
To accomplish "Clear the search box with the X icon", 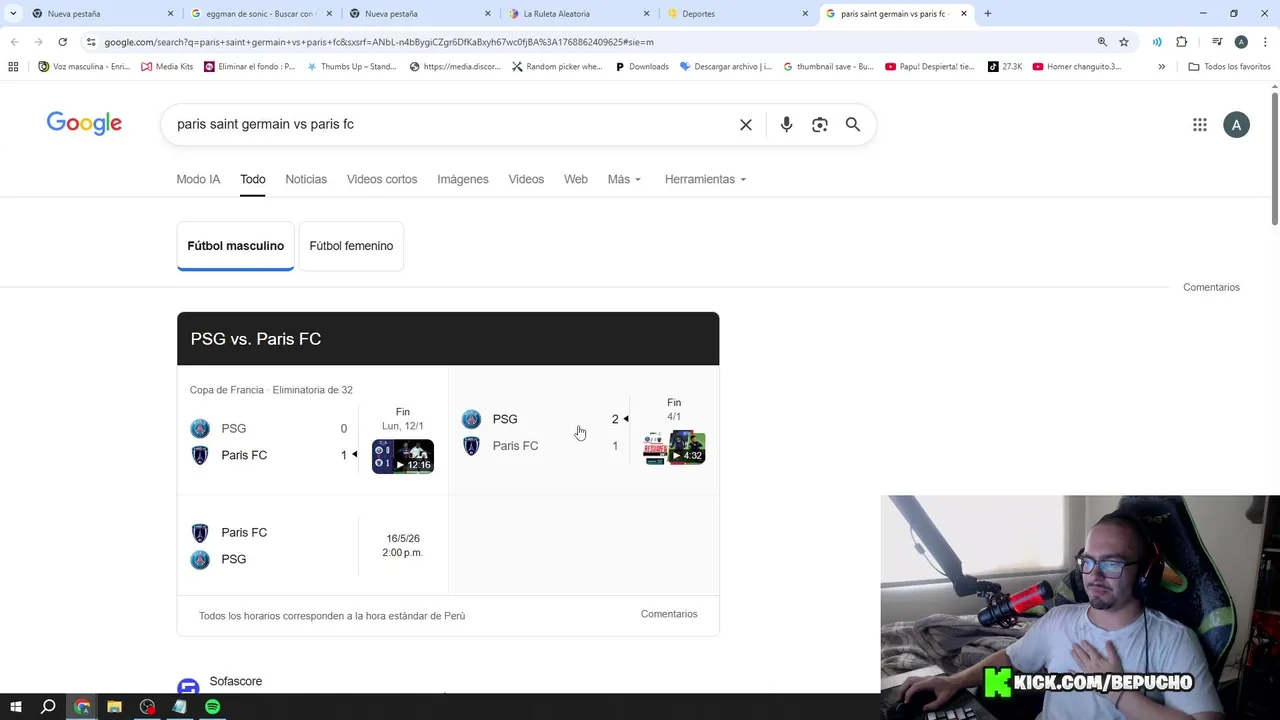I will [746, 125].
